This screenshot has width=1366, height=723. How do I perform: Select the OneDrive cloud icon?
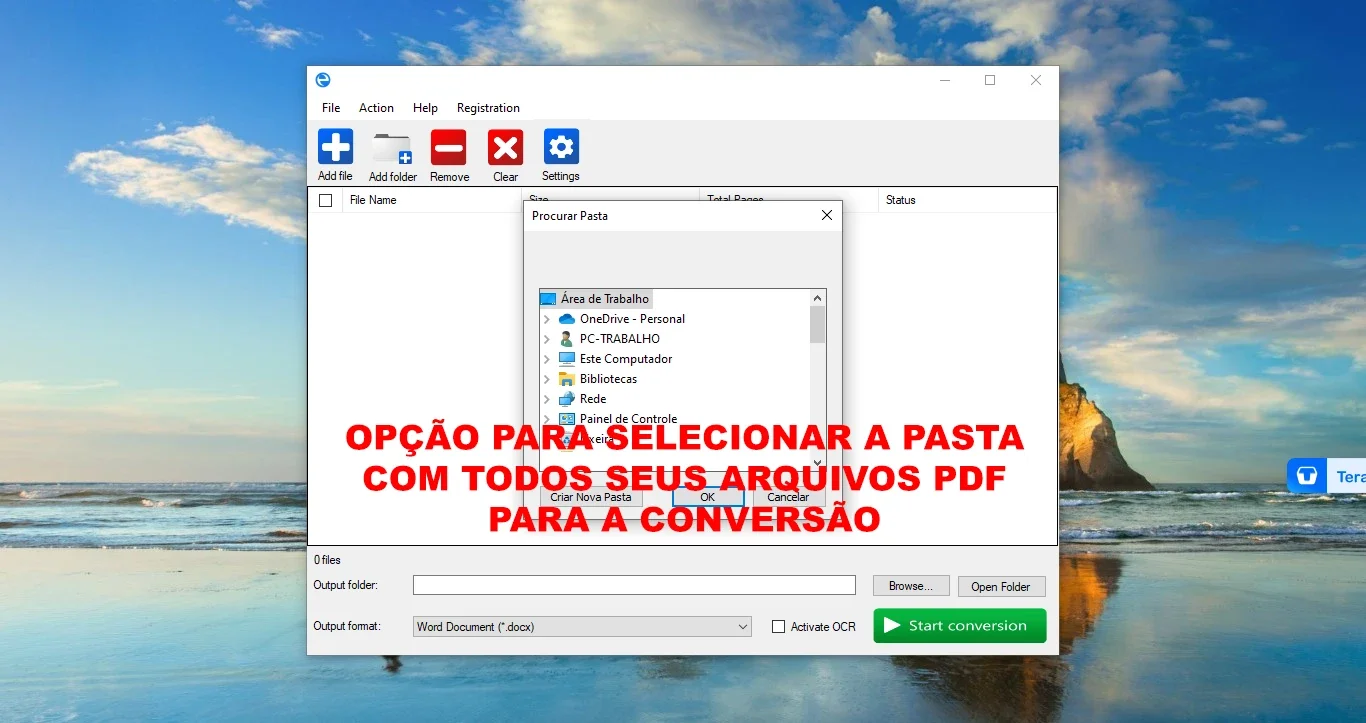pyautogui.click(x=567, y=319)
